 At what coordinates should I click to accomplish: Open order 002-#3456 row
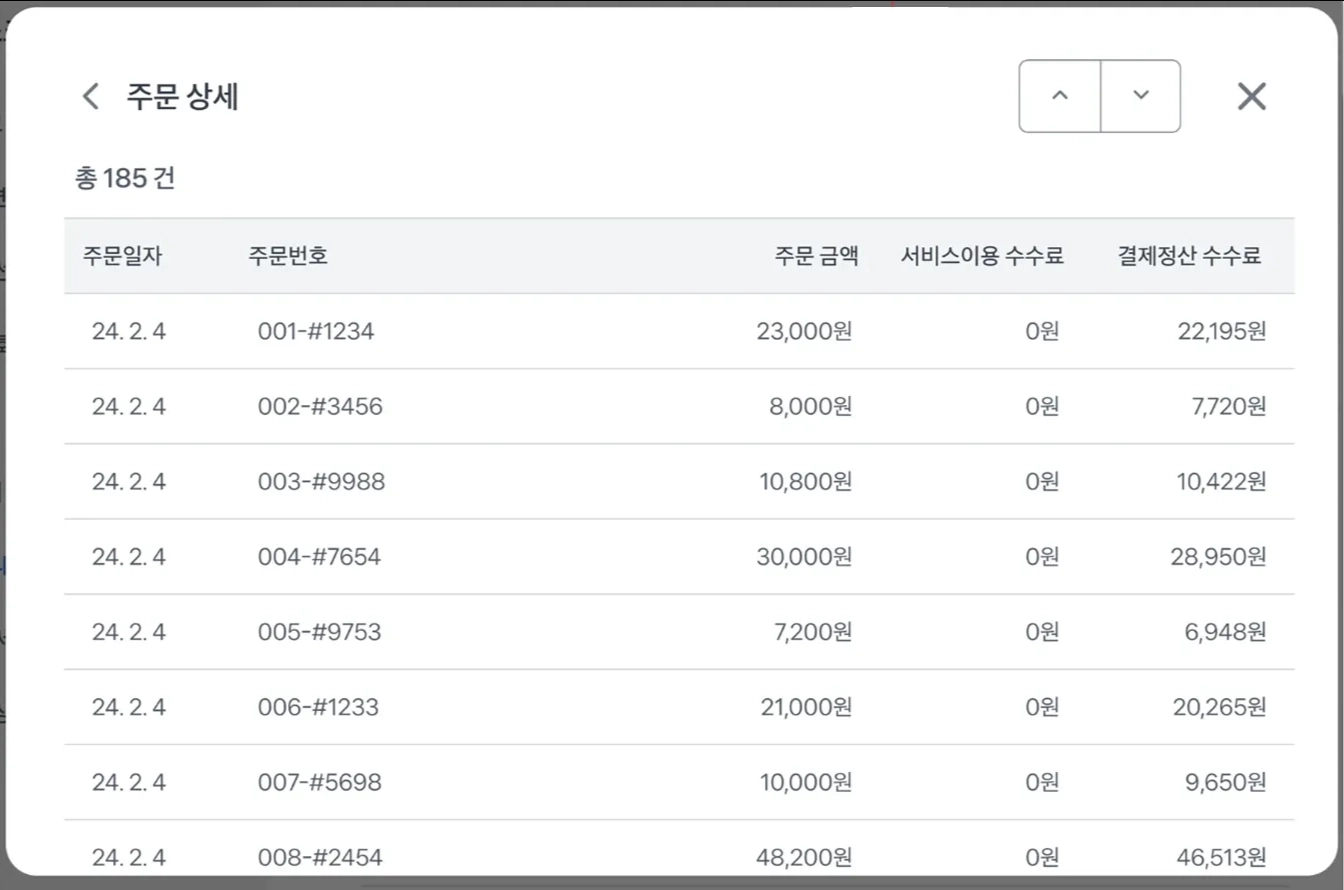coord(320,407)
